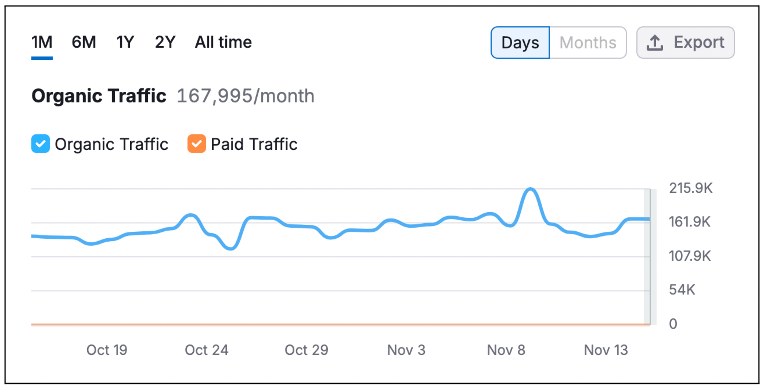Switch chart granularity to Months
764x391 pixels.
pos(588,43)
